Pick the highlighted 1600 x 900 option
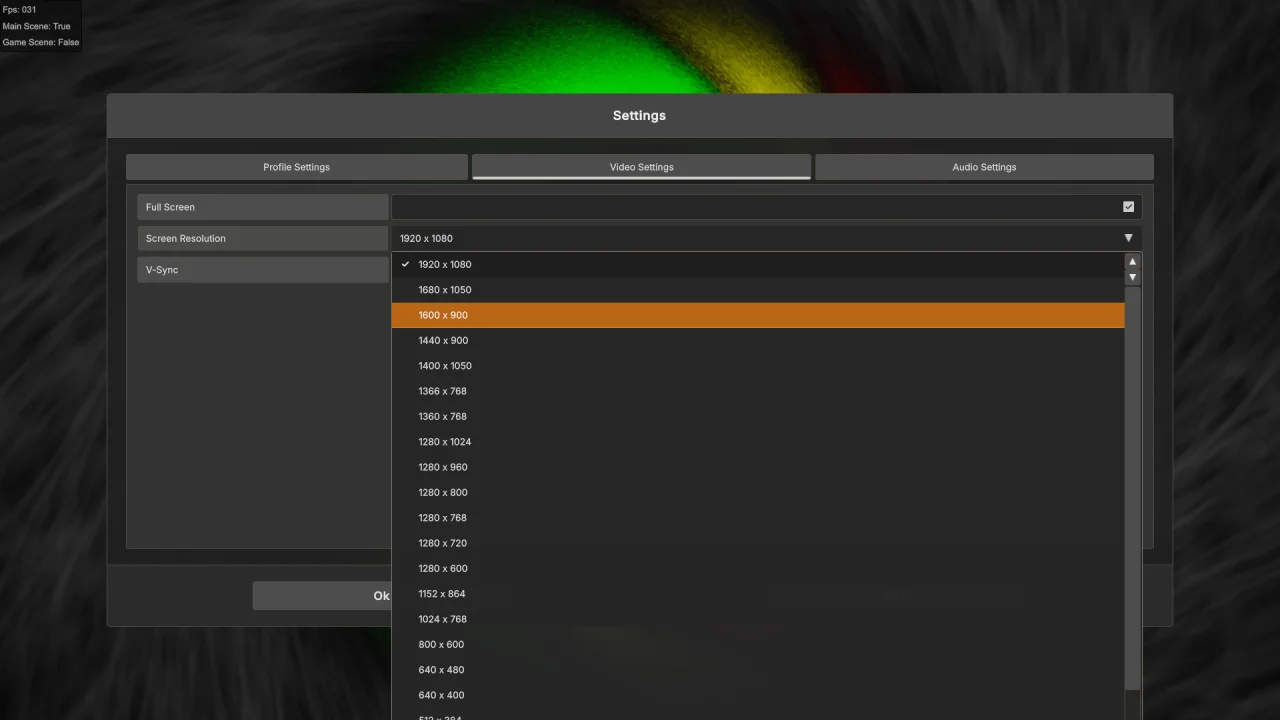 tap(758, 315)
